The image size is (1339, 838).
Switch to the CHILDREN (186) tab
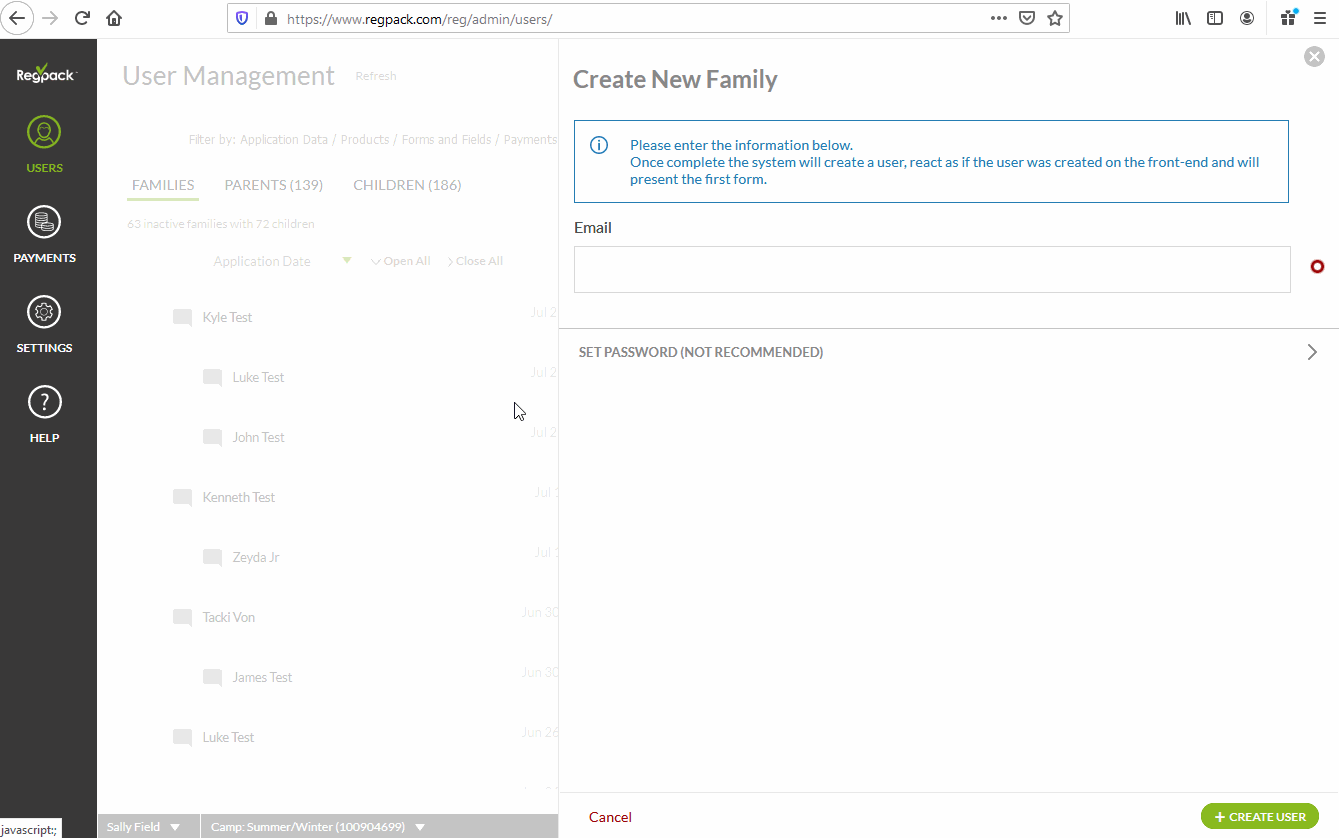pyautogui.click(x=406, y=185)
